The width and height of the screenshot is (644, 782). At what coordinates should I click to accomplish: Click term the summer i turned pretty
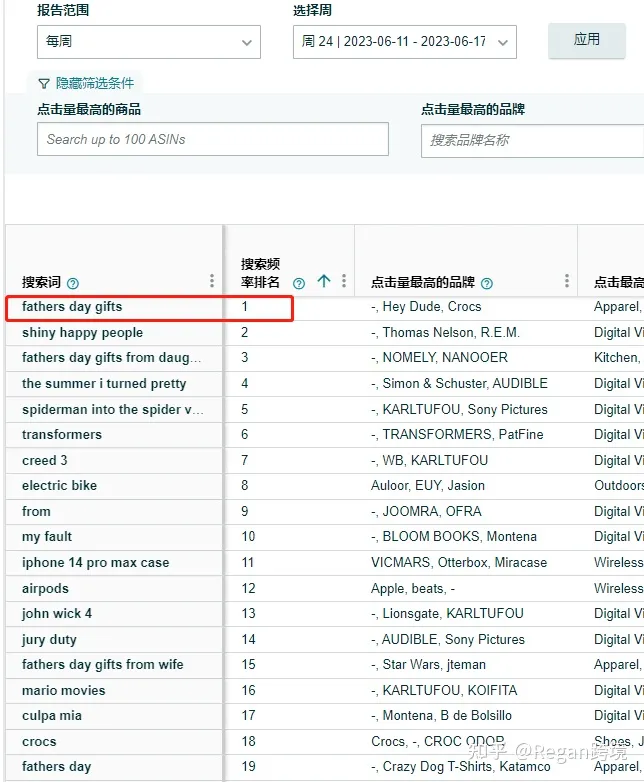click(104, 384)
